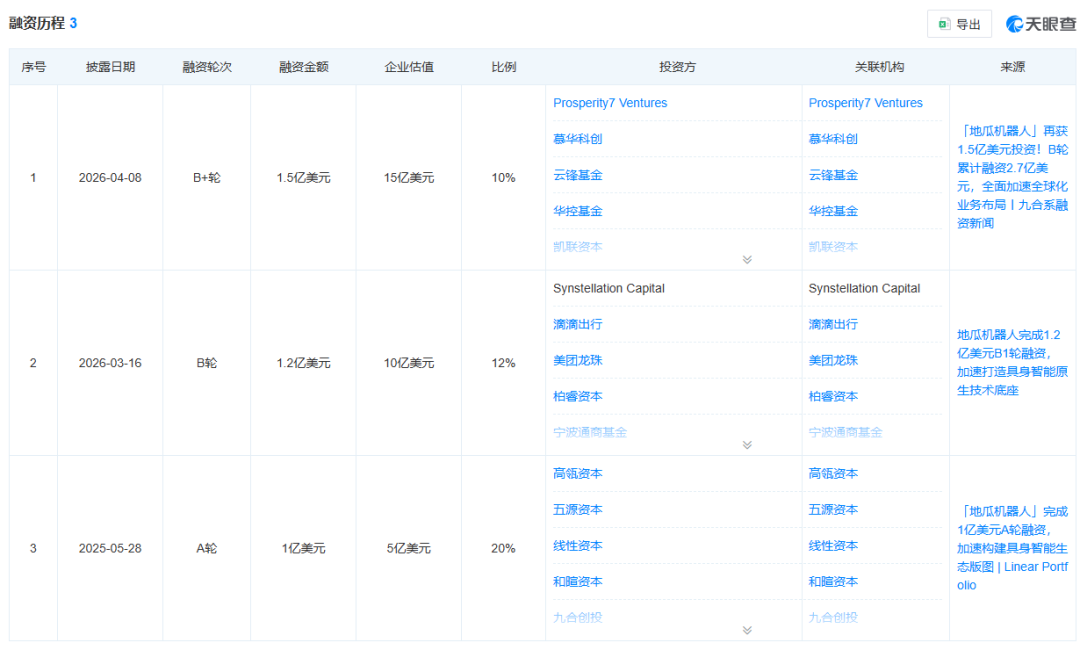Open the A轮 Linear Portfolio source article
Image resolution: width=1080 pixels, height=650 pixels.
pos(1012,547)
